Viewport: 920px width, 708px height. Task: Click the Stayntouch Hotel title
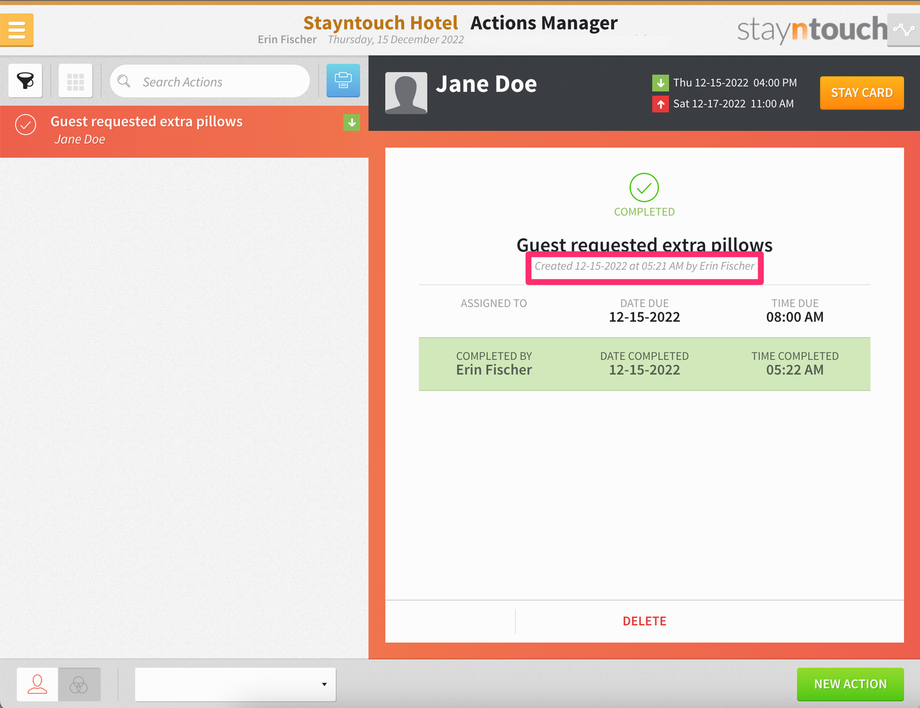click(x=380, y=22)
